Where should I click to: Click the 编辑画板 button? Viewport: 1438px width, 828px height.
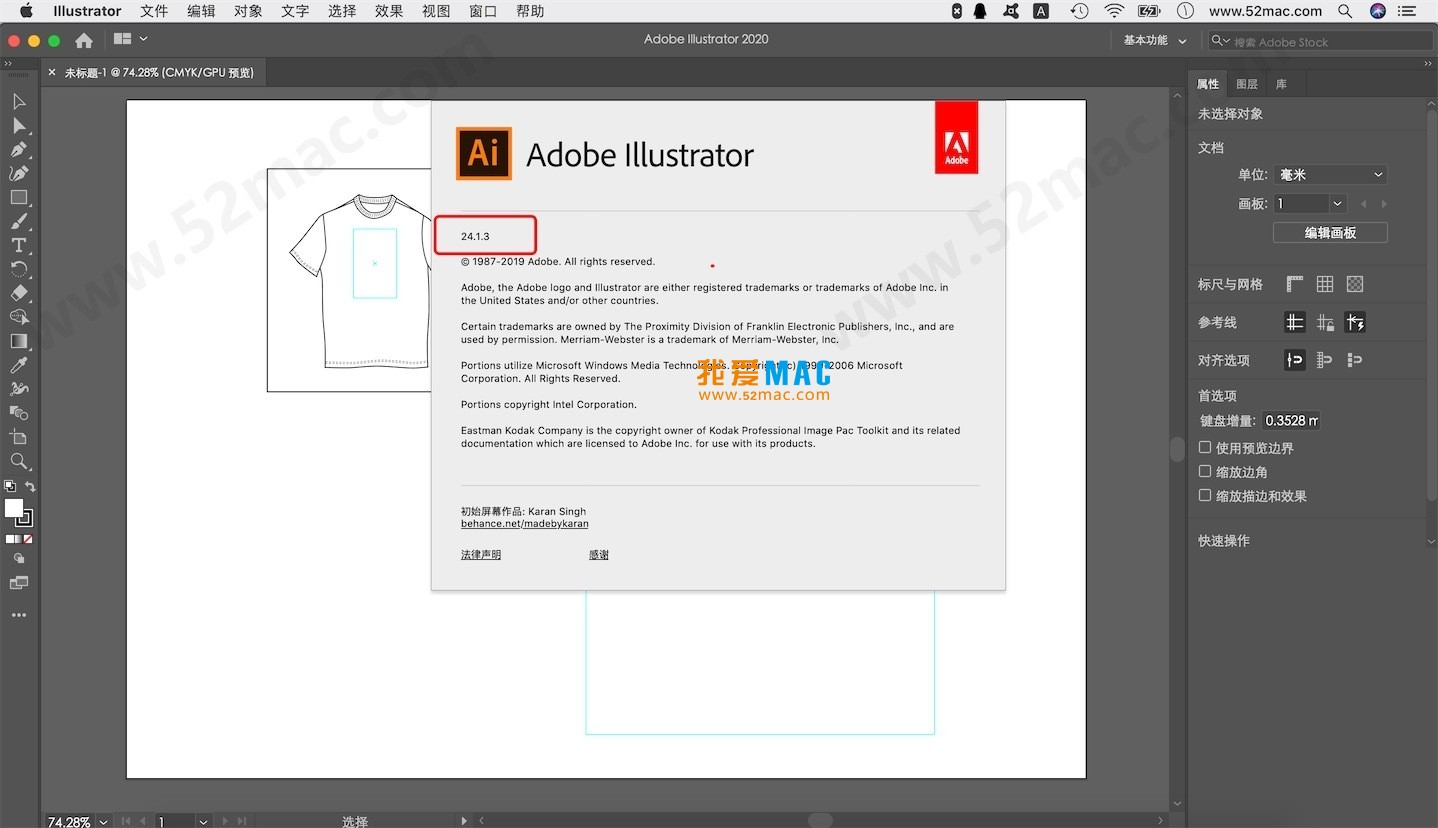pos(1330,231)
